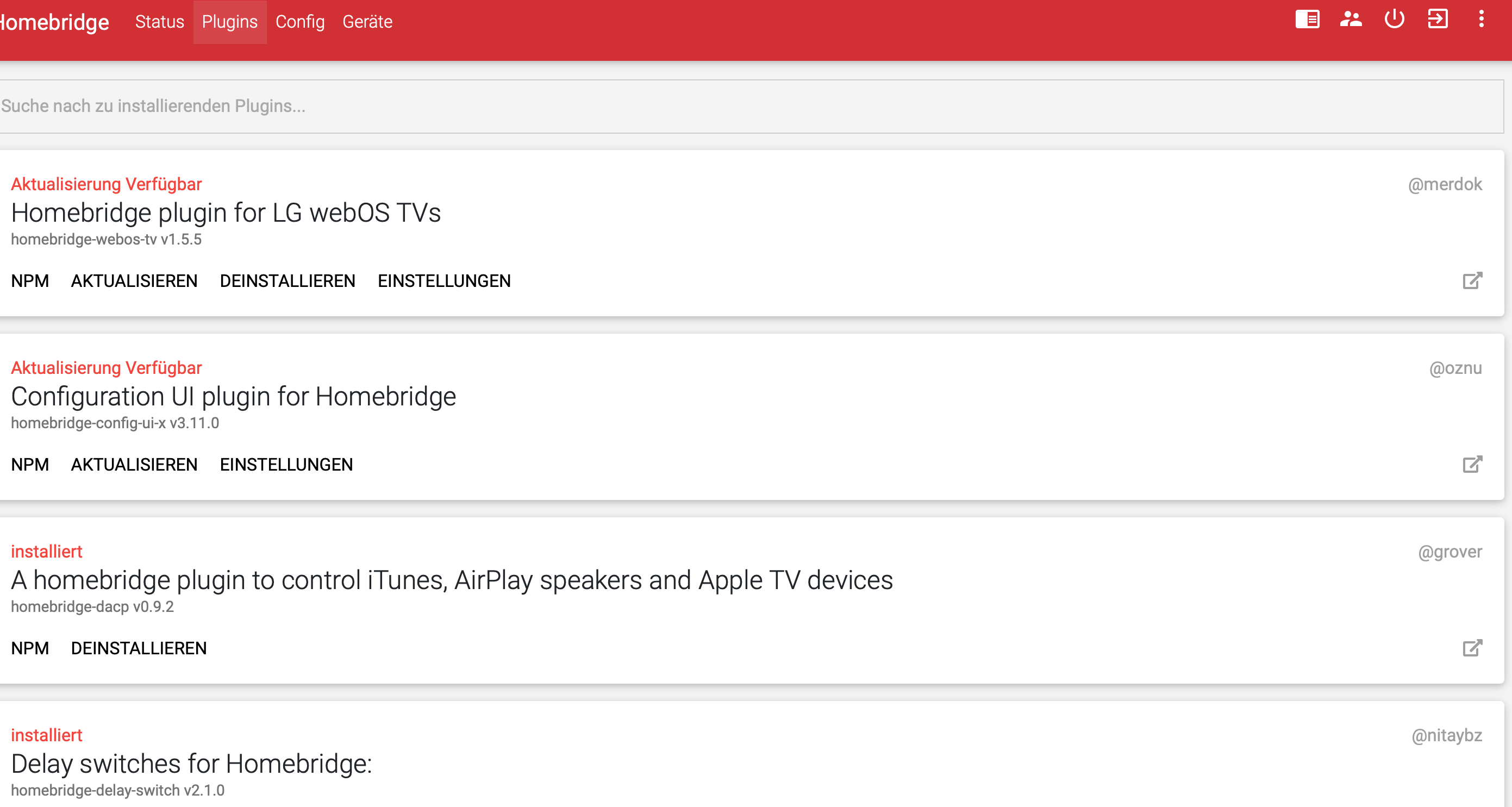Select the Plugins tab

click(x=229, y=22)
